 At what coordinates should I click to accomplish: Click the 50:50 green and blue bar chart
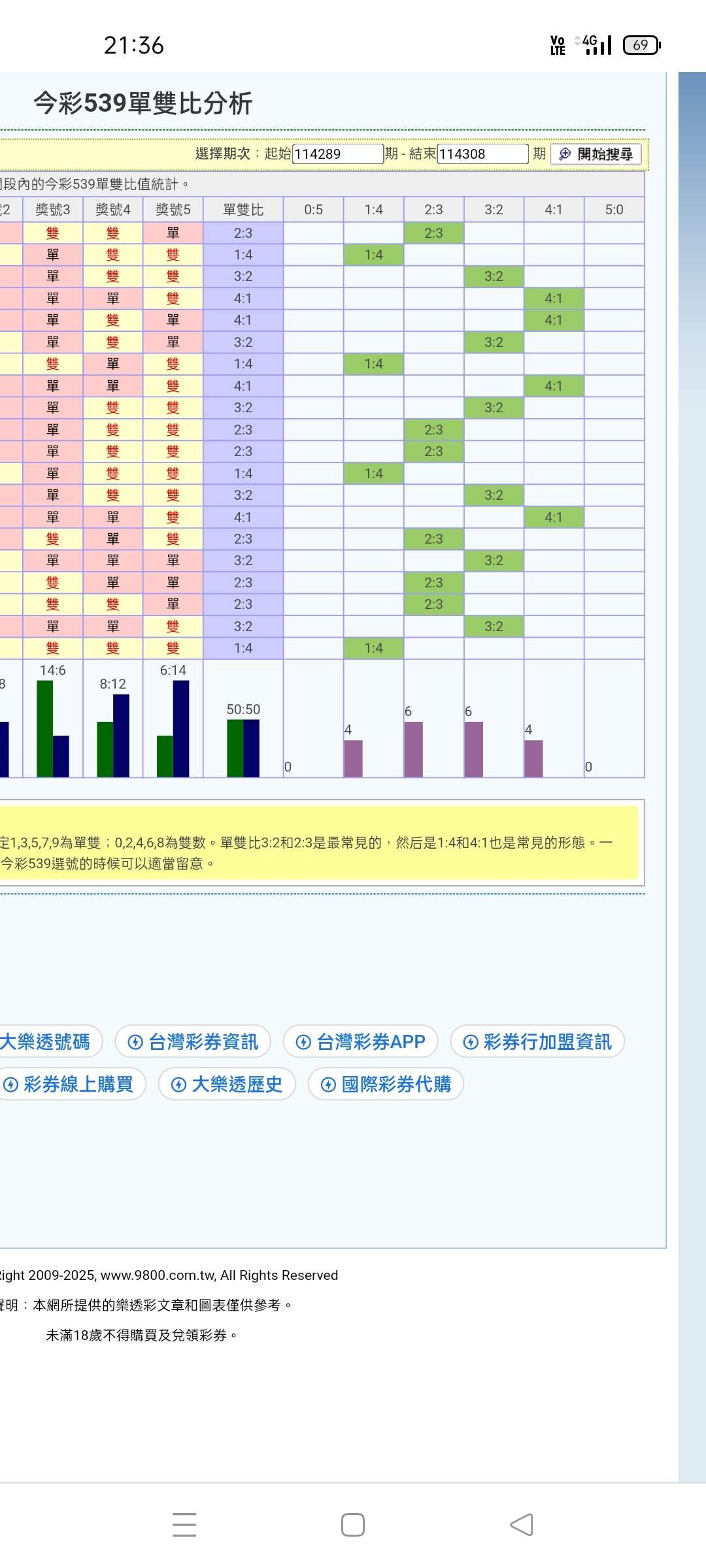tap(243, 748)
